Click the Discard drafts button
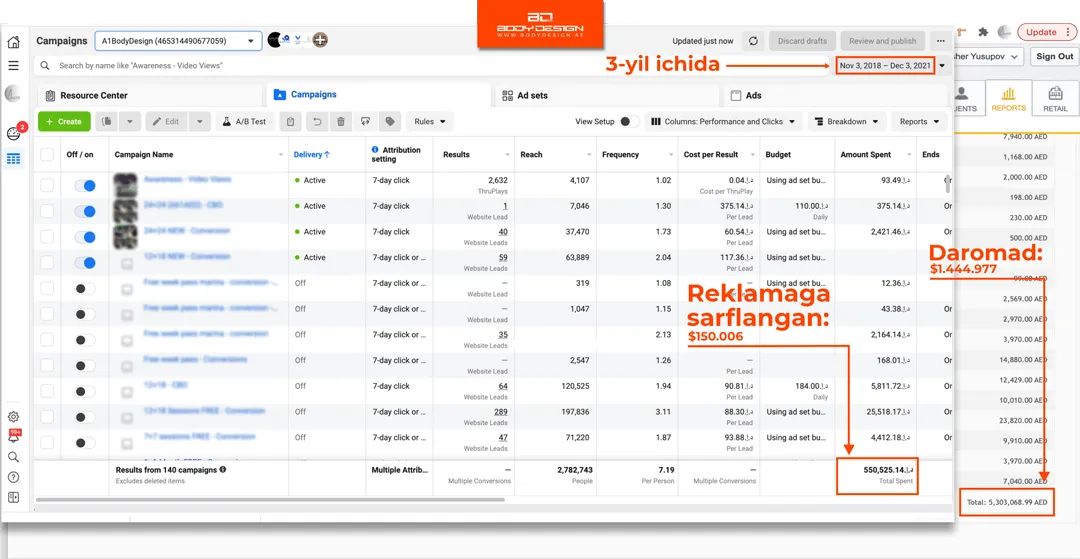The height and width of the screenshot is (559, 1080). [802, 41]
